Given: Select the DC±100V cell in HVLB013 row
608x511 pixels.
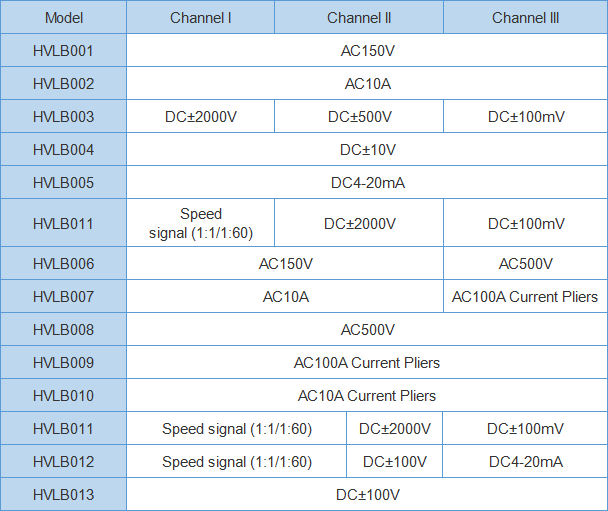Looking at the screenshot, I should [367, 495].
